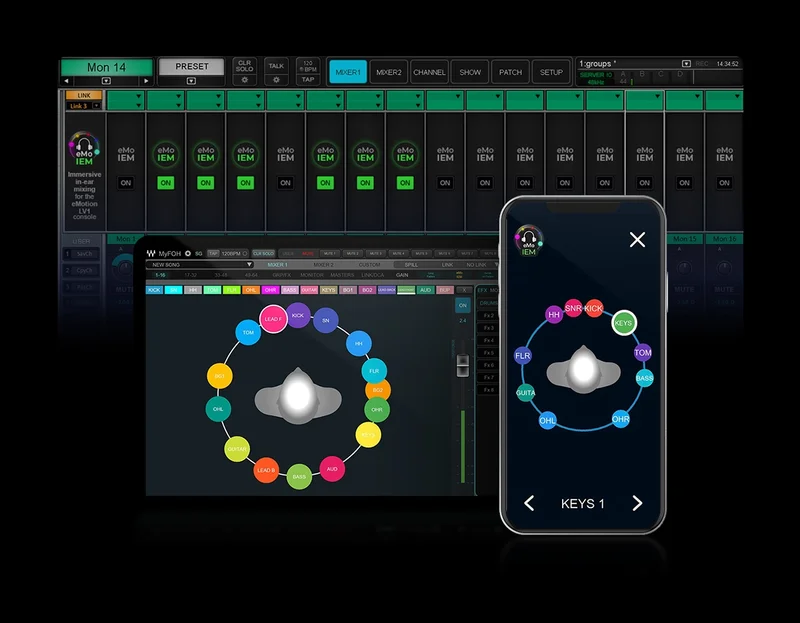Open the SETUP tab

(x=551, y=72)
